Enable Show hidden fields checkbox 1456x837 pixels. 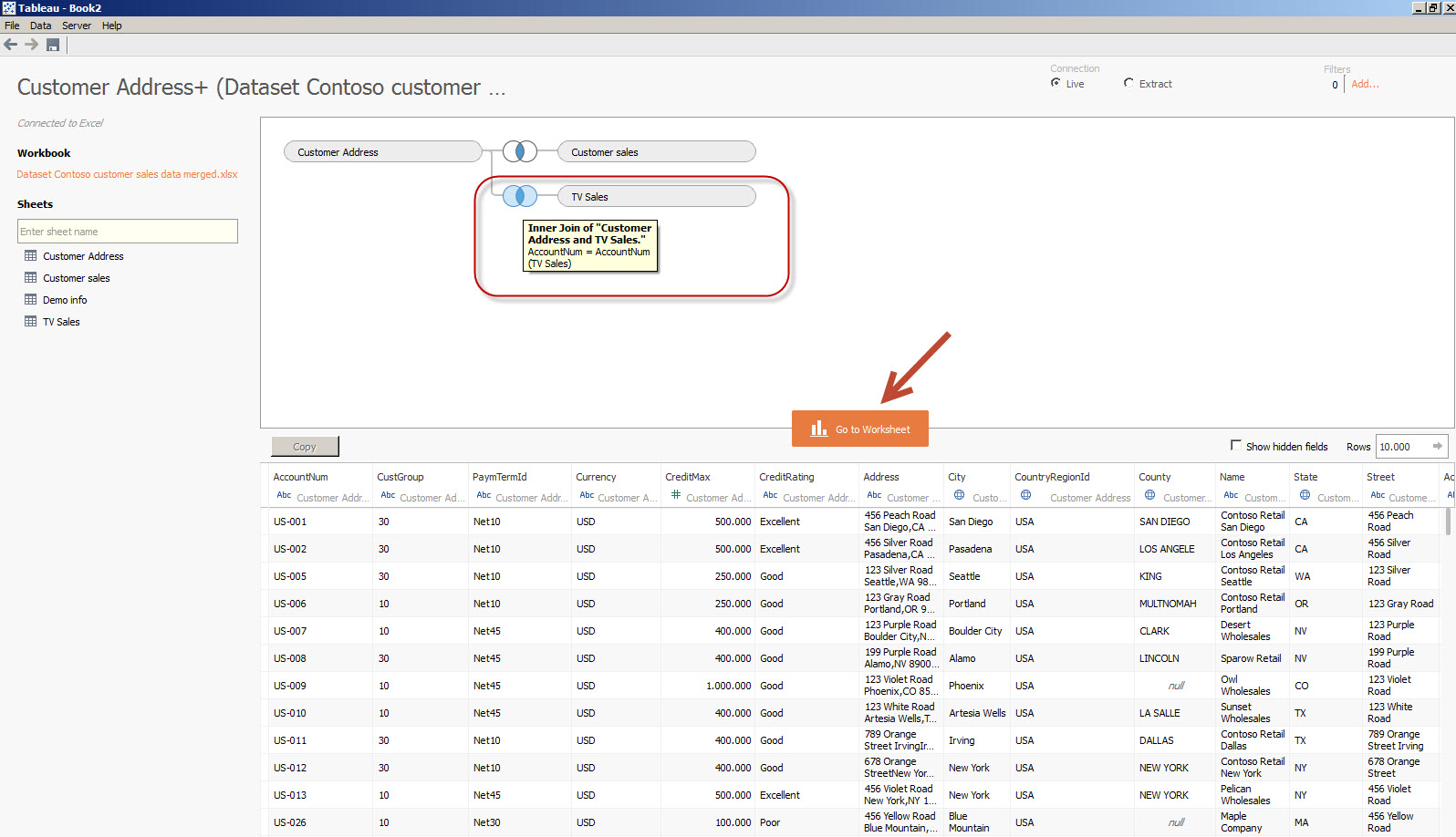tap(1236, 446)
